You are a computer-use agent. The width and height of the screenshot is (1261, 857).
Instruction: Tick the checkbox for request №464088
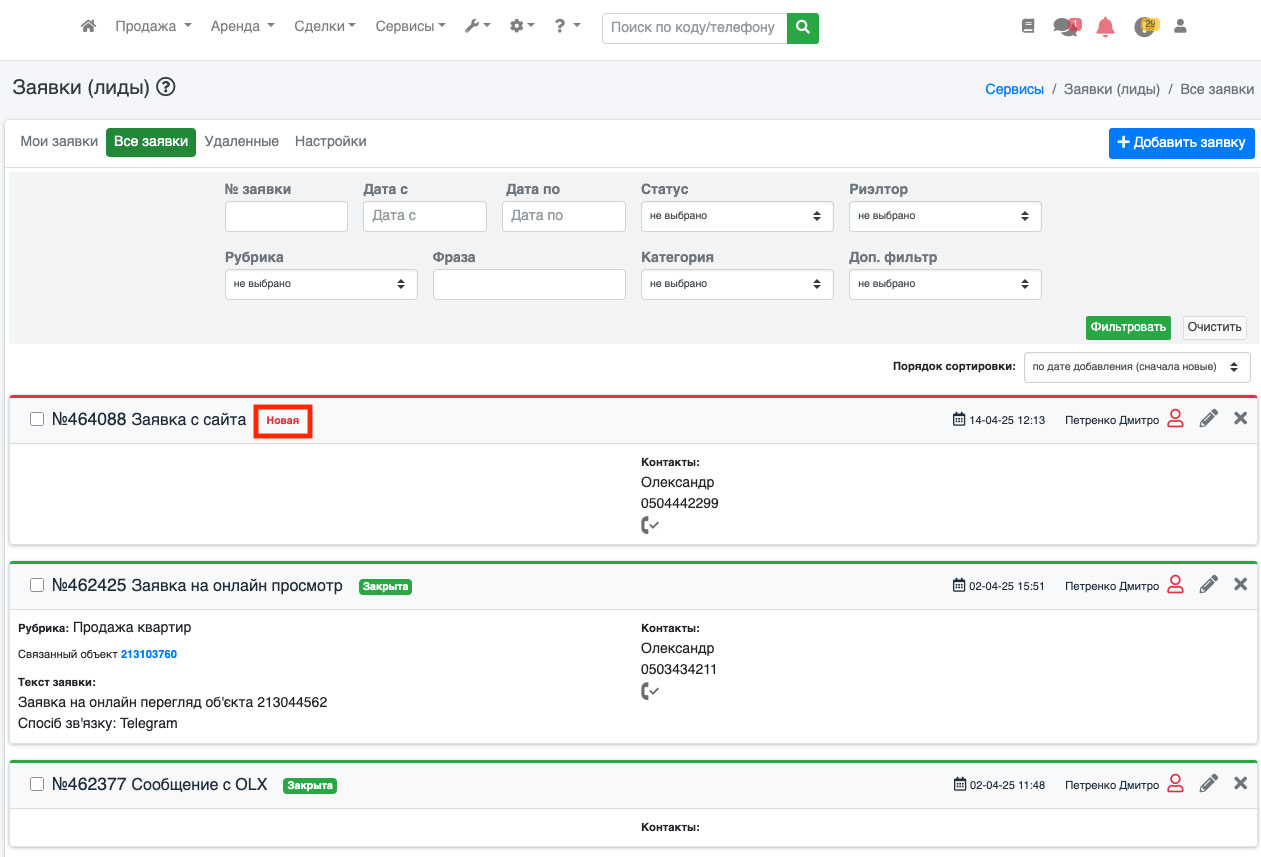[37, 420]
